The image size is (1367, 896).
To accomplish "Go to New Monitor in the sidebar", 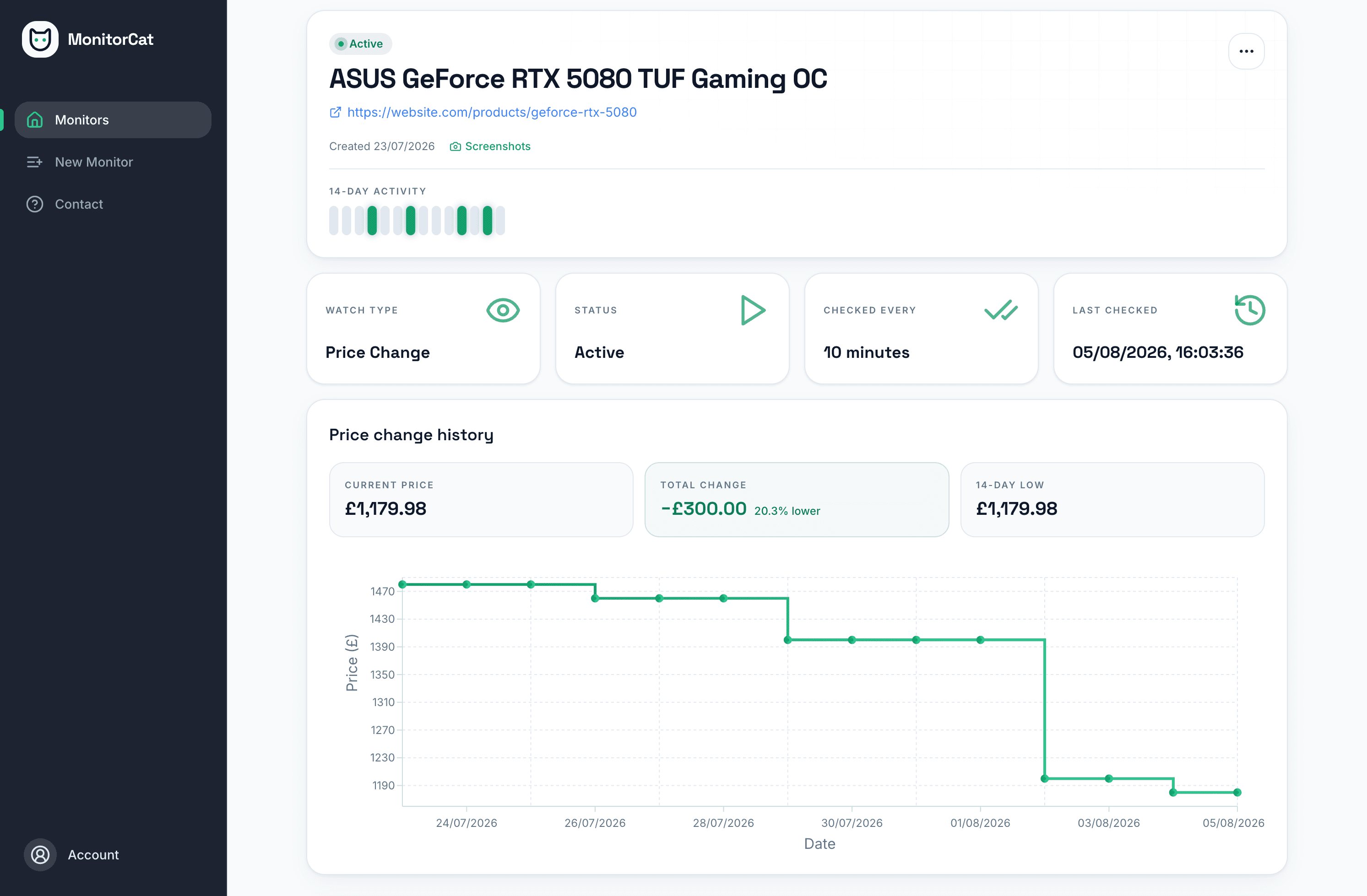I will coord(113,162).
